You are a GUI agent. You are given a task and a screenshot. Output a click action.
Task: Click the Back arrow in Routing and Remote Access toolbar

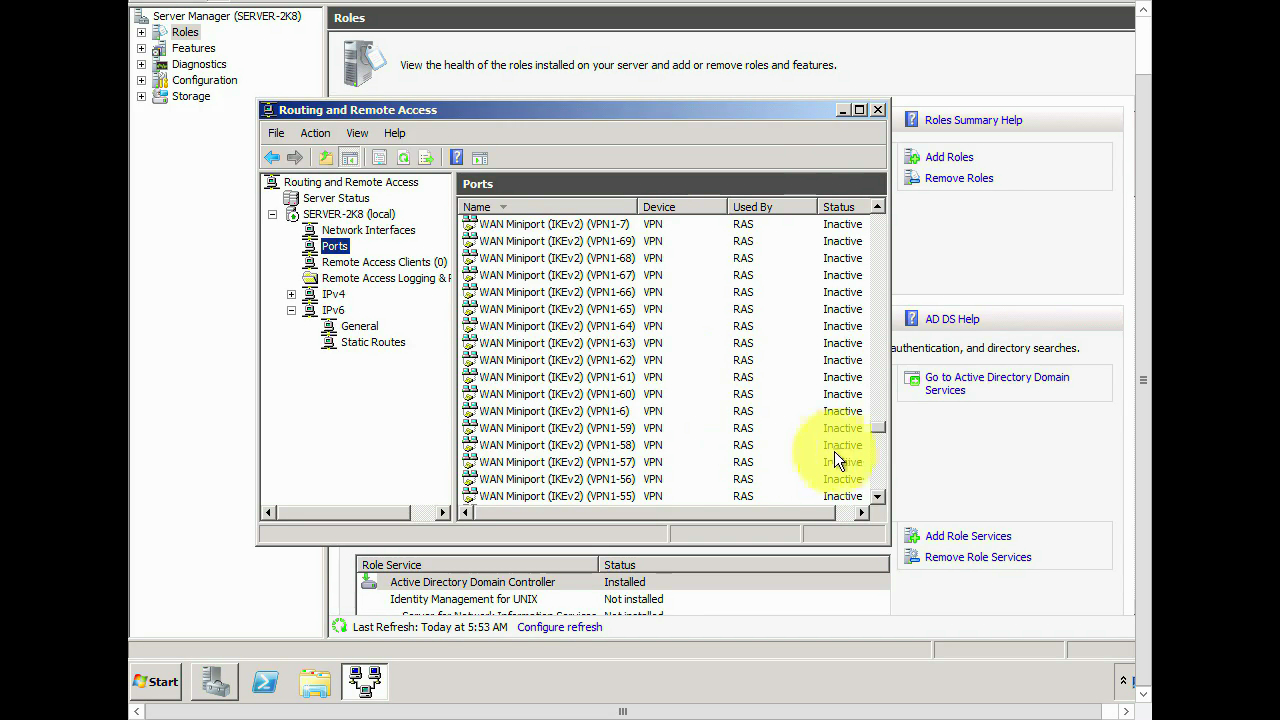tap(272, 158)
